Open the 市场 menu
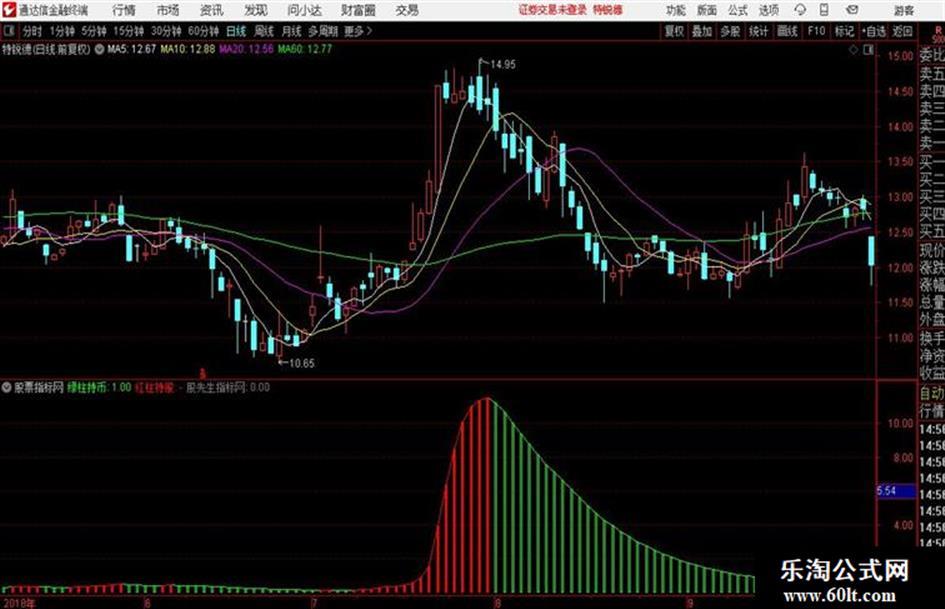The image size is (945, 609). [168, 10]
